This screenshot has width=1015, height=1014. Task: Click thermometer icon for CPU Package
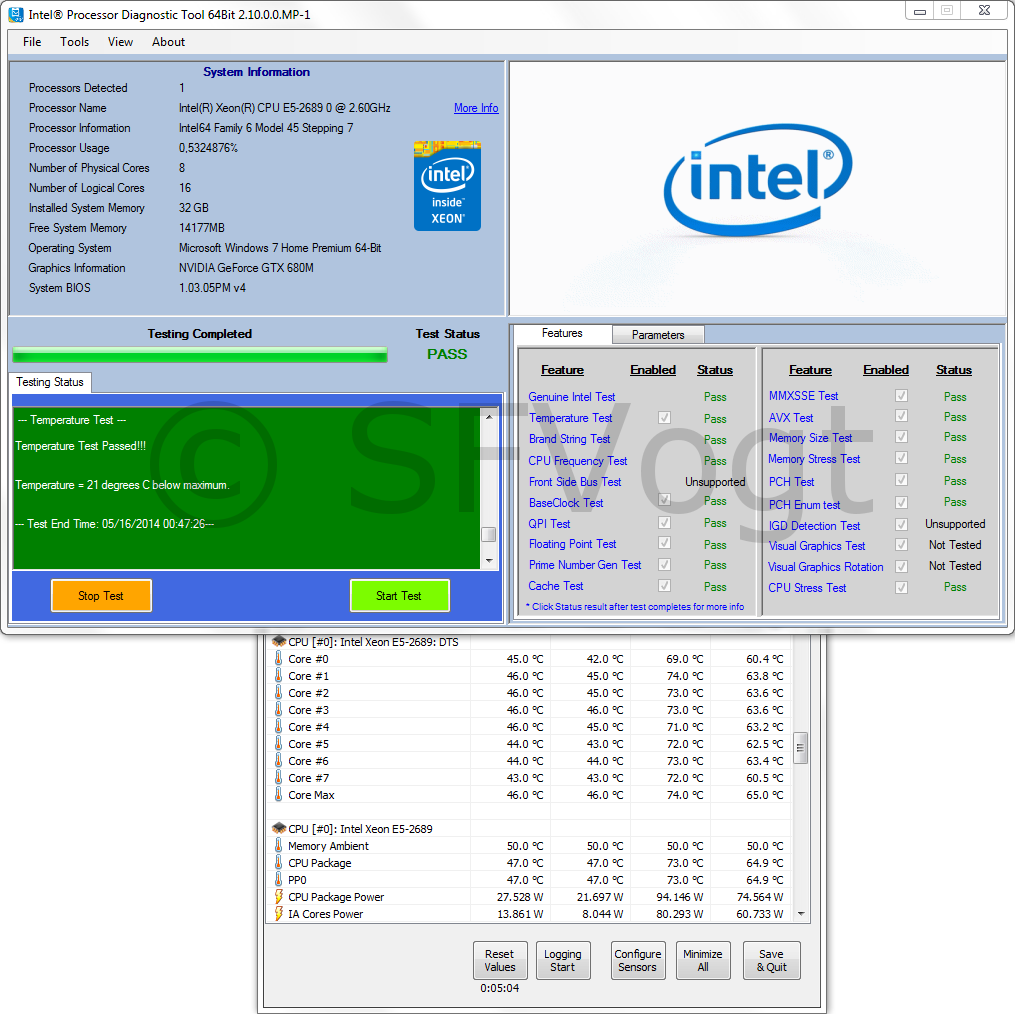(x=278, y=862)
